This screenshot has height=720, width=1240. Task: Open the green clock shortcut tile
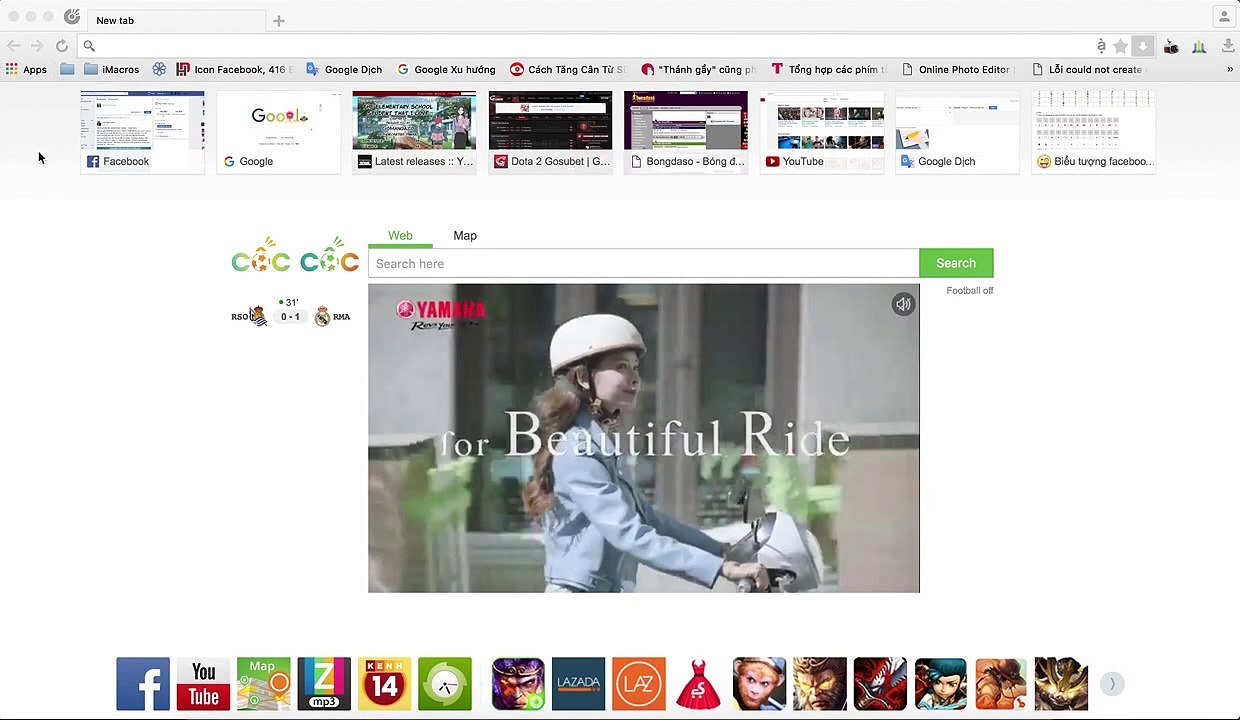click(x=445, y=684)
